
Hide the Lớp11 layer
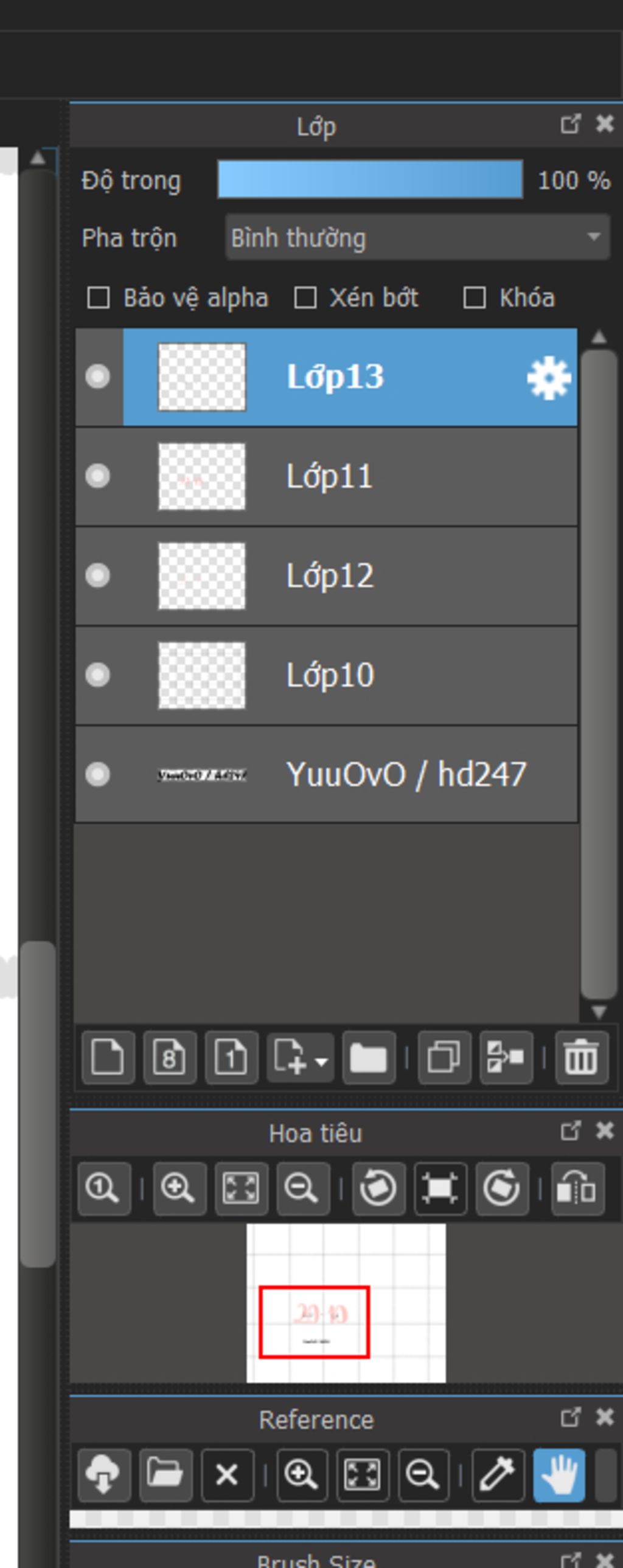click(97, 476)
